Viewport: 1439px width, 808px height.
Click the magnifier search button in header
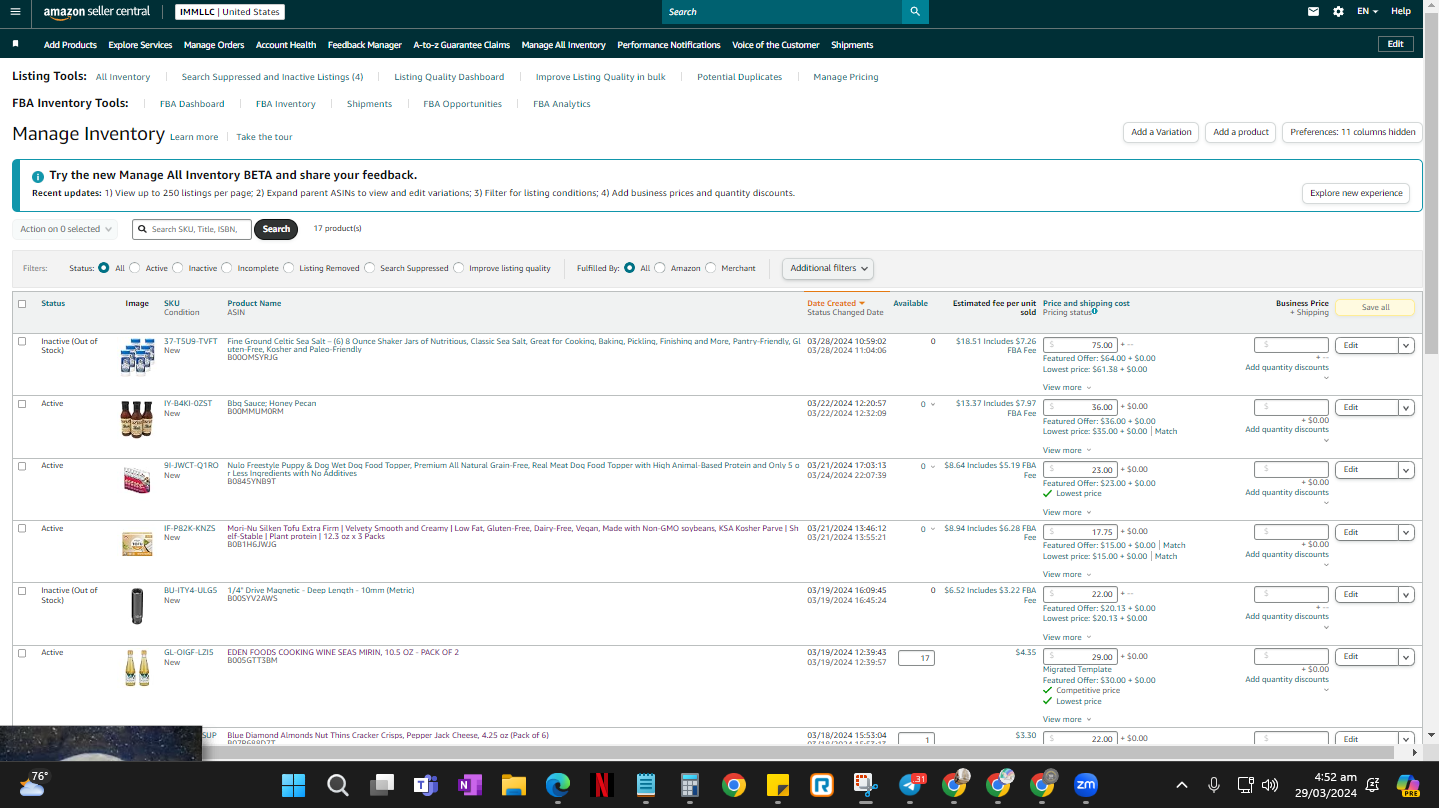tap(915, 12)
